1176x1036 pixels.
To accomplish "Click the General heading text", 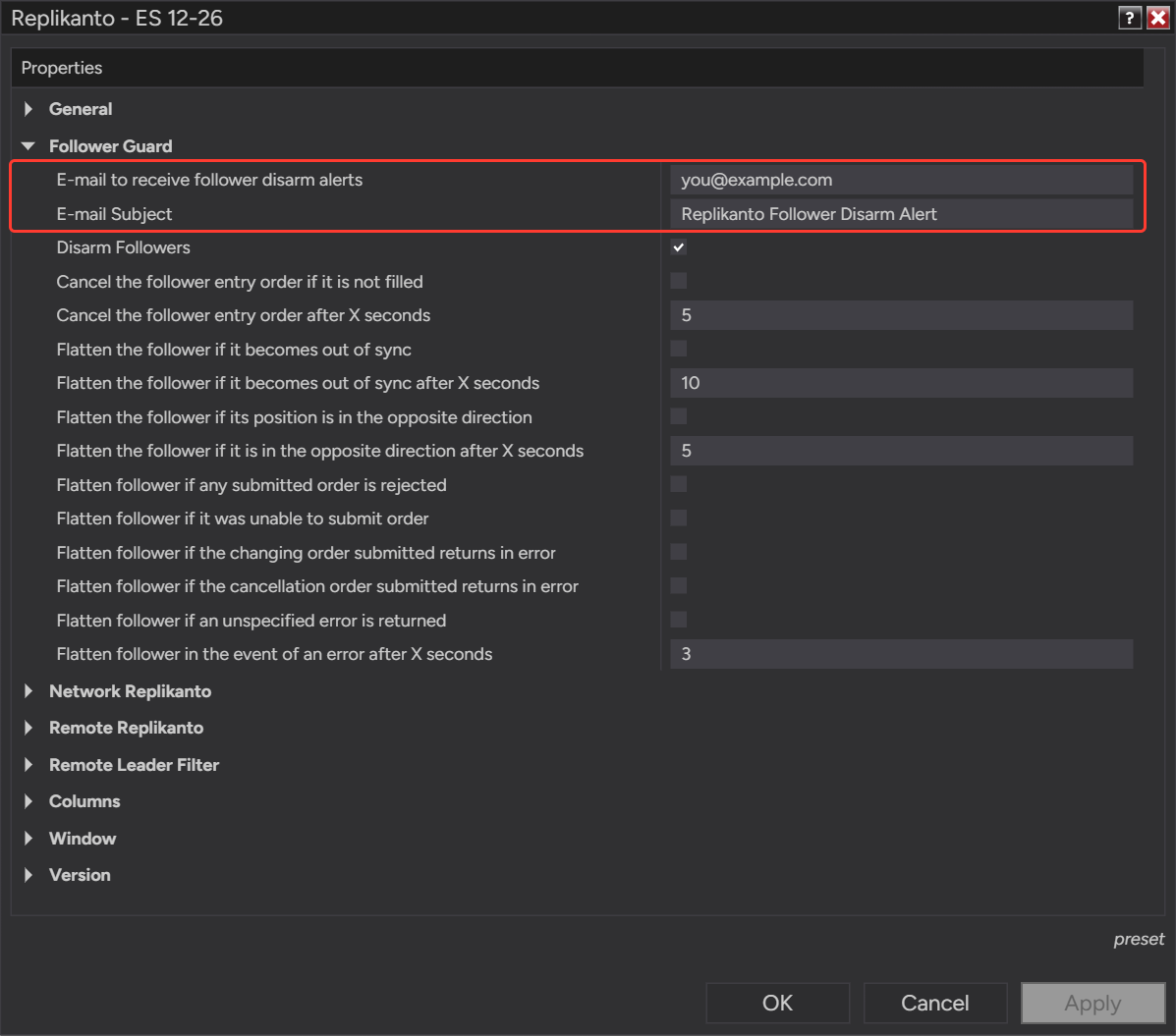I will [x=81, y=109].
